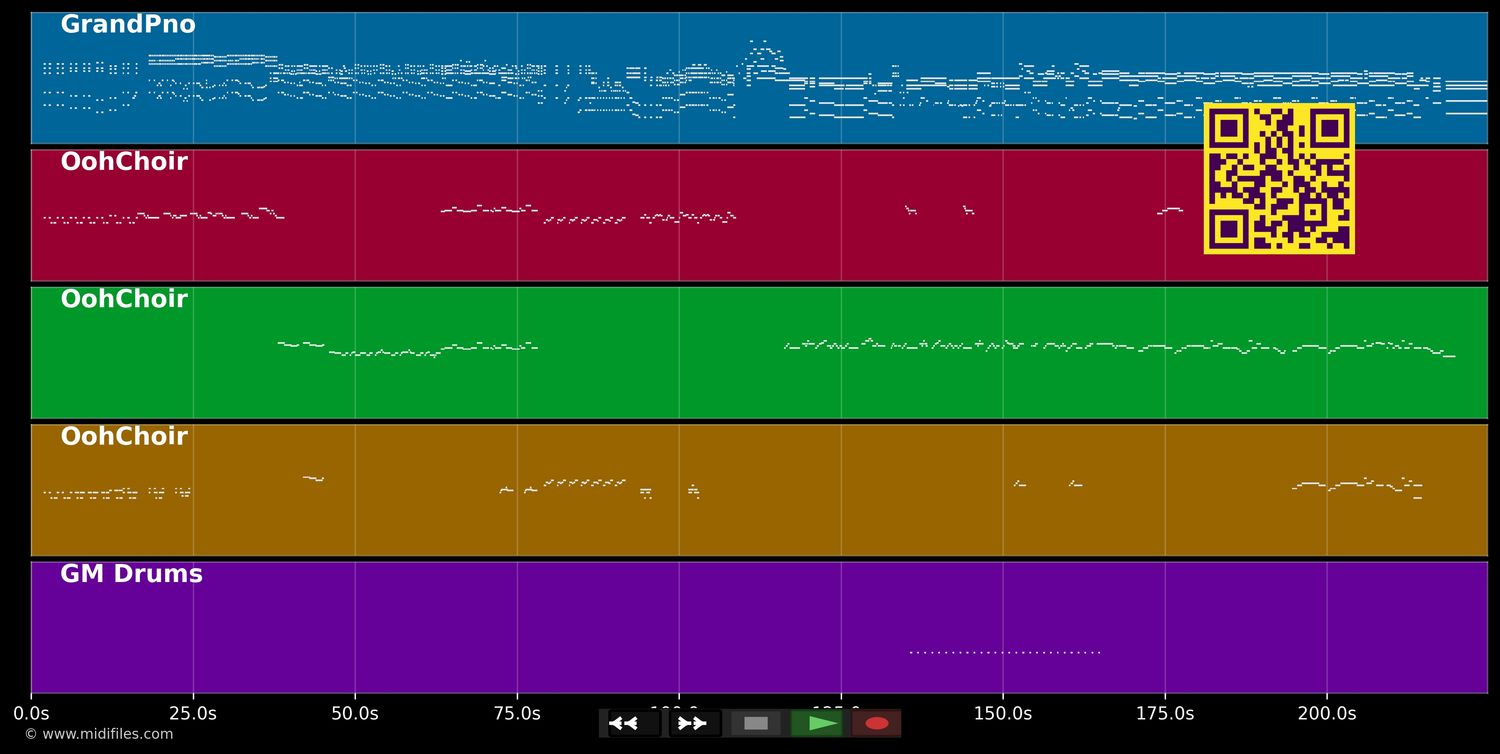
Task: Click the 50.0s time axis label
Action: pos(355,714)
